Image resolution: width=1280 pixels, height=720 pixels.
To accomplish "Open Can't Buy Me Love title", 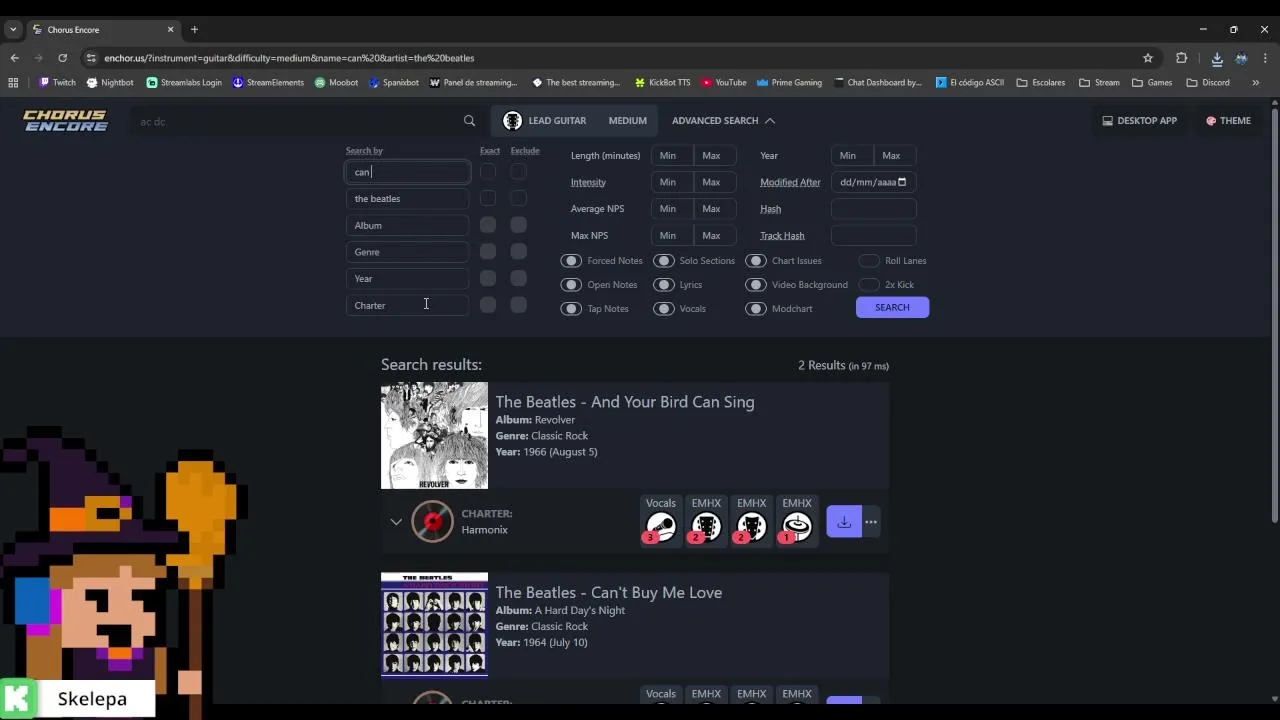I will 609,593.
